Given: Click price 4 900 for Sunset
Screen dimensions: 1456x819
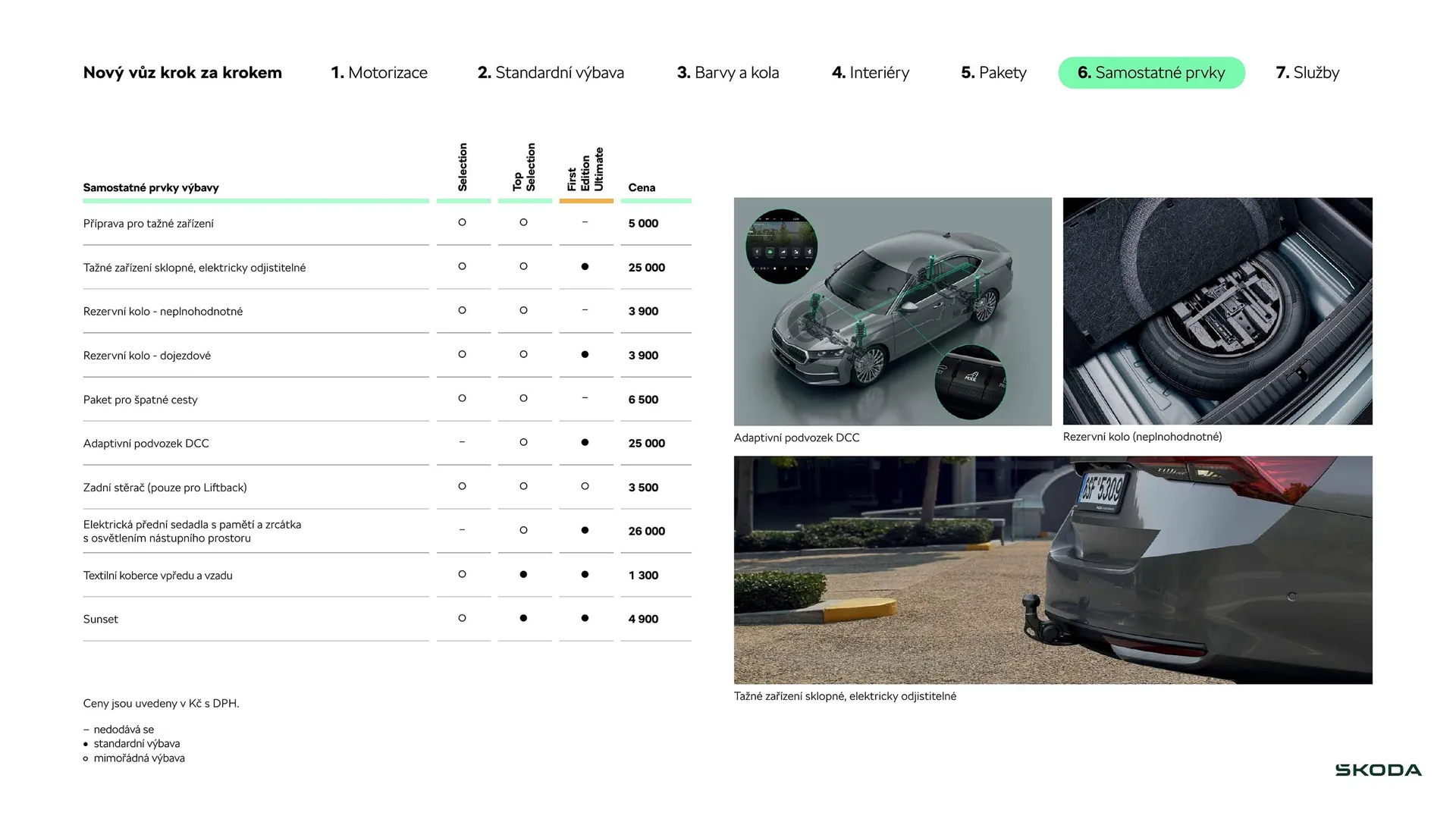Looking at the screenshot, I should (643, 620).
